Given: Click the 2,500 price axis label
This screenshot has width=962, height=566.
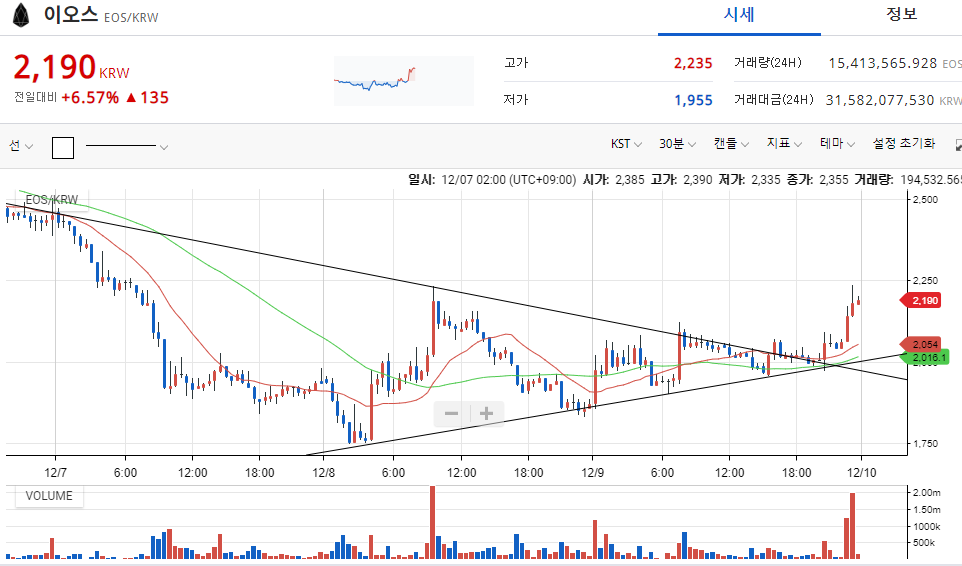Looking at the screenshot, I should (925, 200).
